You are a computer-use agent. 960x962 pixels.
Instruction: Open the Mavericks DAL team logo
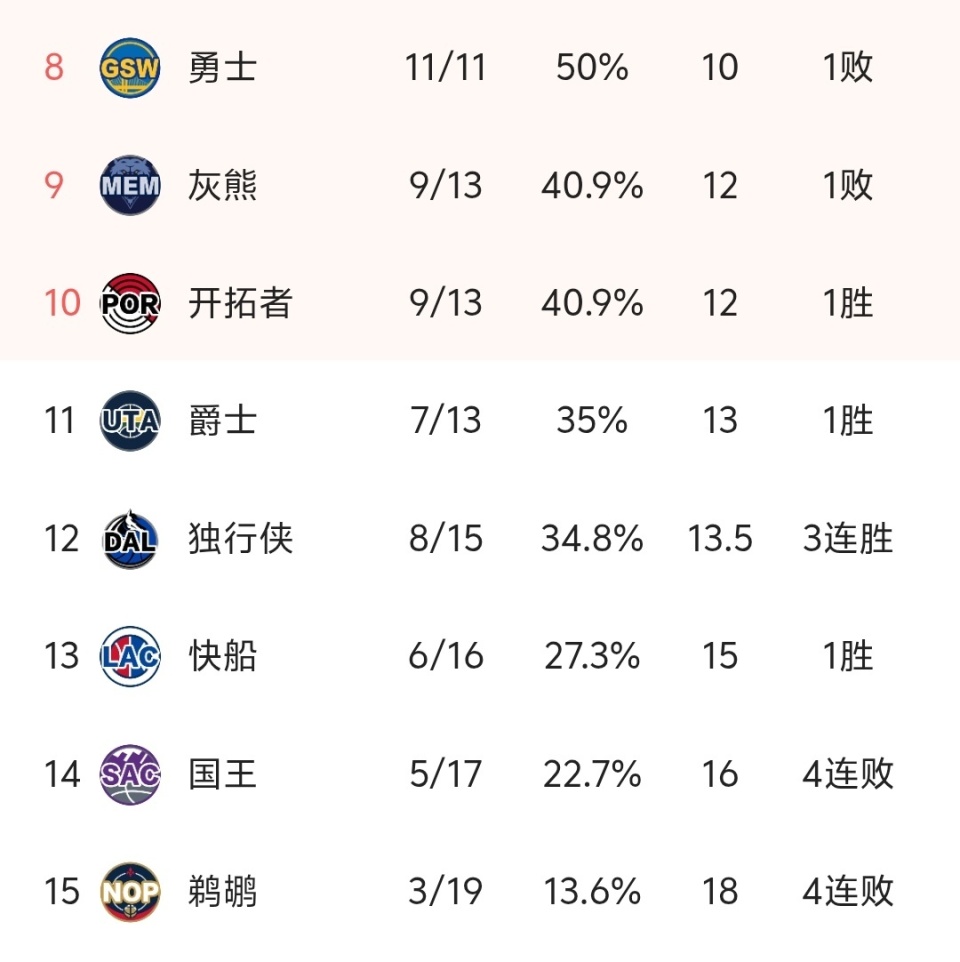coord(130,539)
